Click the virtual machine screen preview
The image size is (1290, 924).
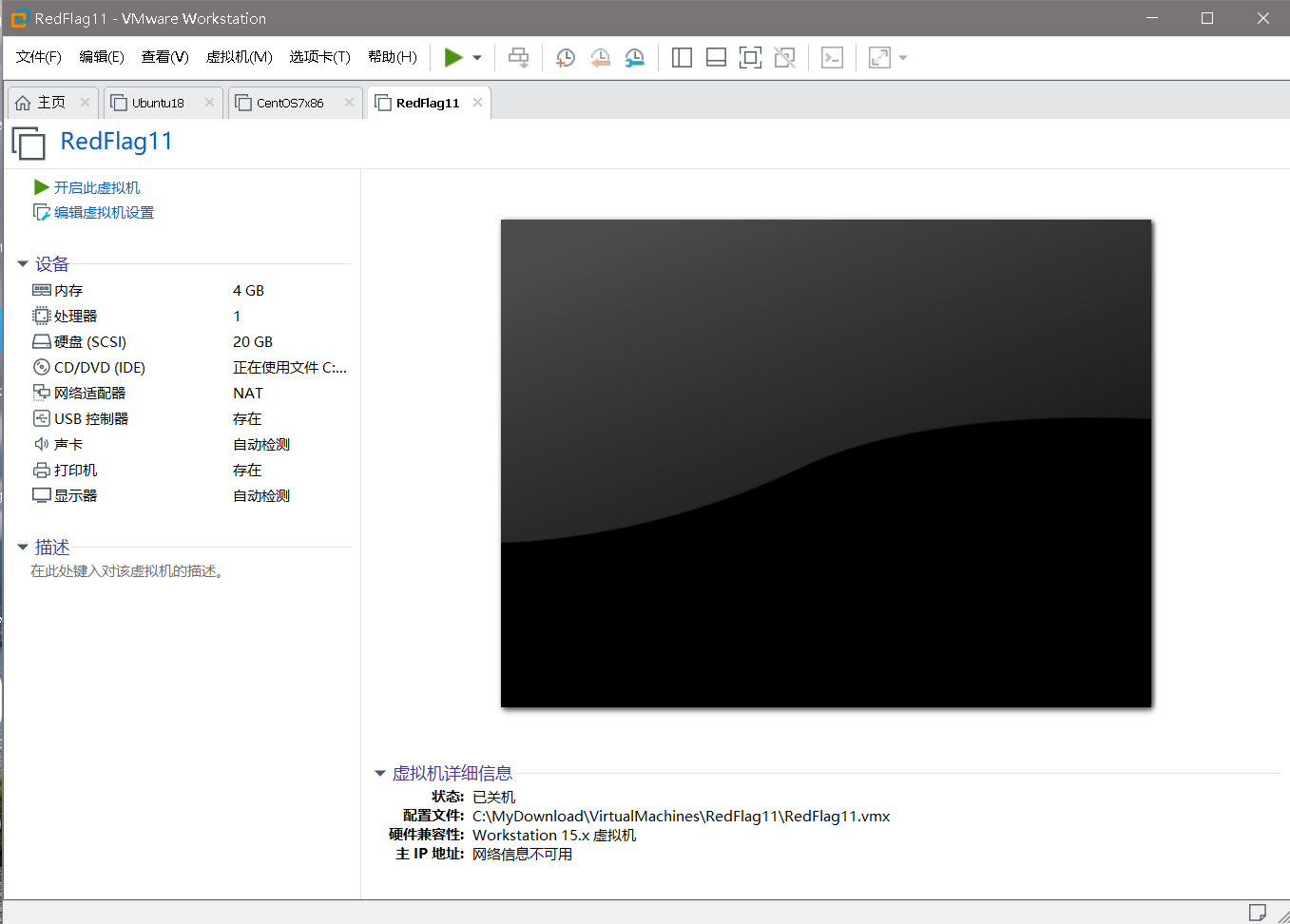[826, 463]
